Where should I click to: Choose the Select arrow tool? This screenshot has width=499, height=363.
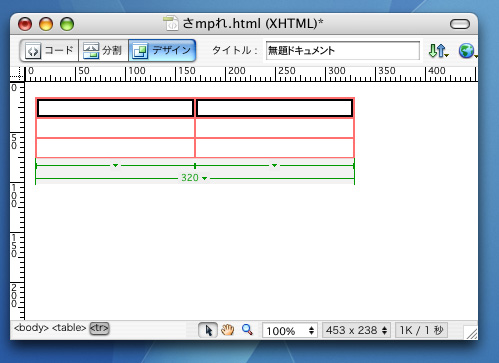point(208,330)
